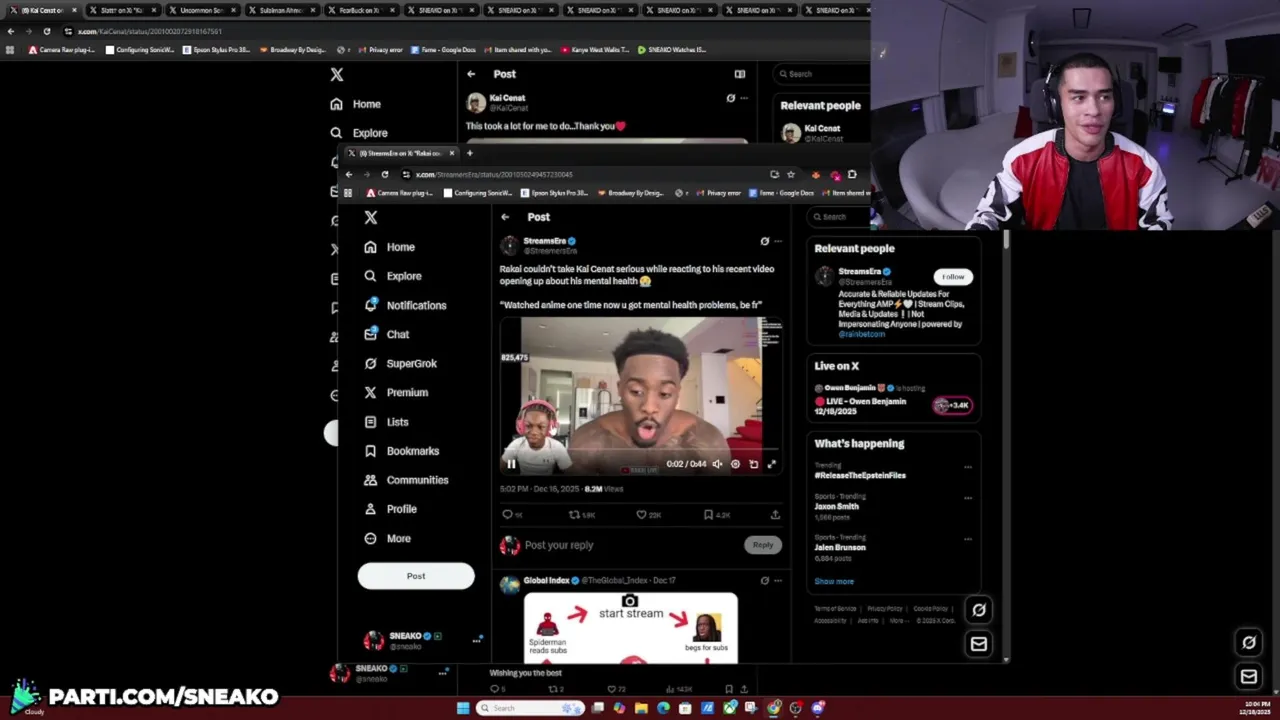Share the StreamsEra post
This screenshot has width=1280, height=720.
[775, 515]
